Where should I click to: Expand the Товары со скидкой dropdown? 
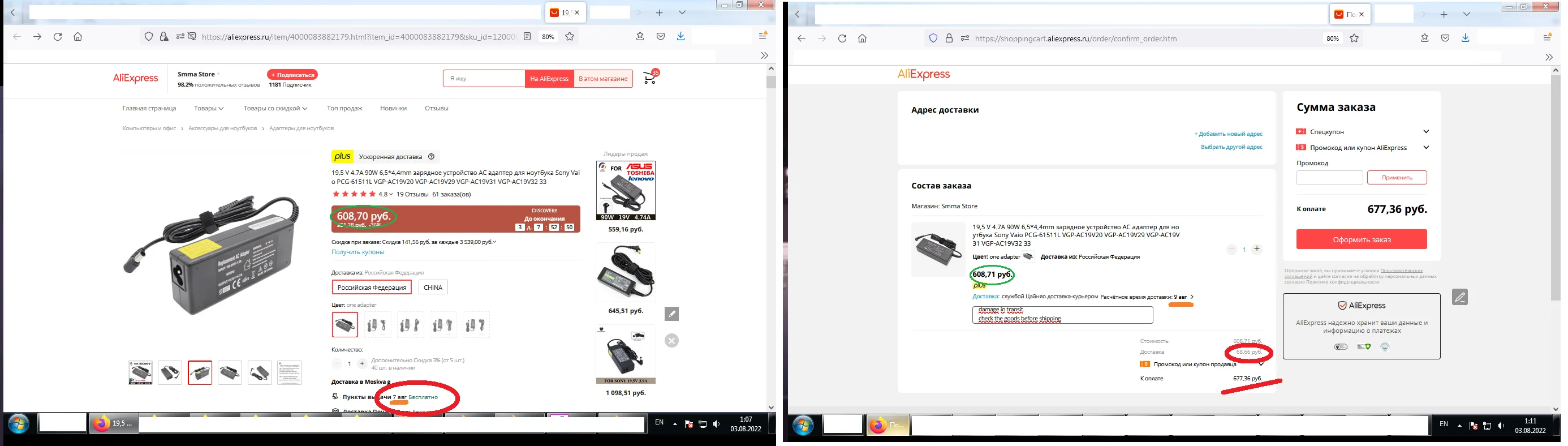[275, 108]
